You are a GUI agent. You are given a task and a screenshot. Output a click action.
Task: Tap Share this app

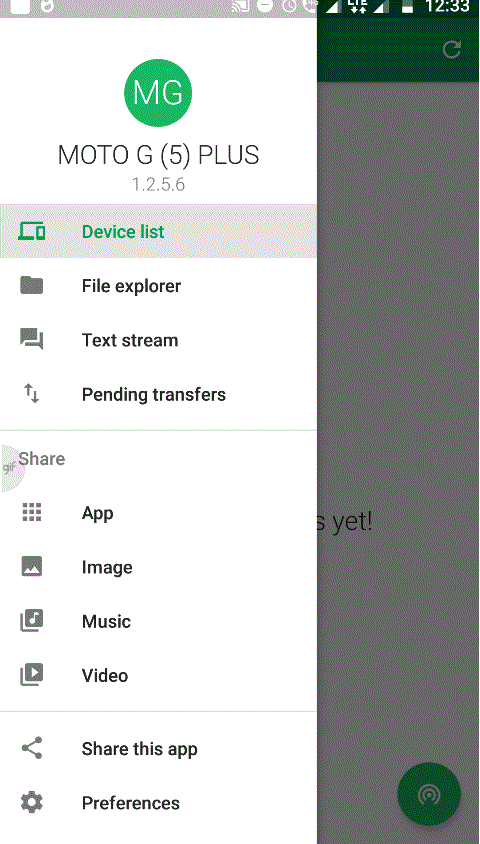tap(158, 749)
